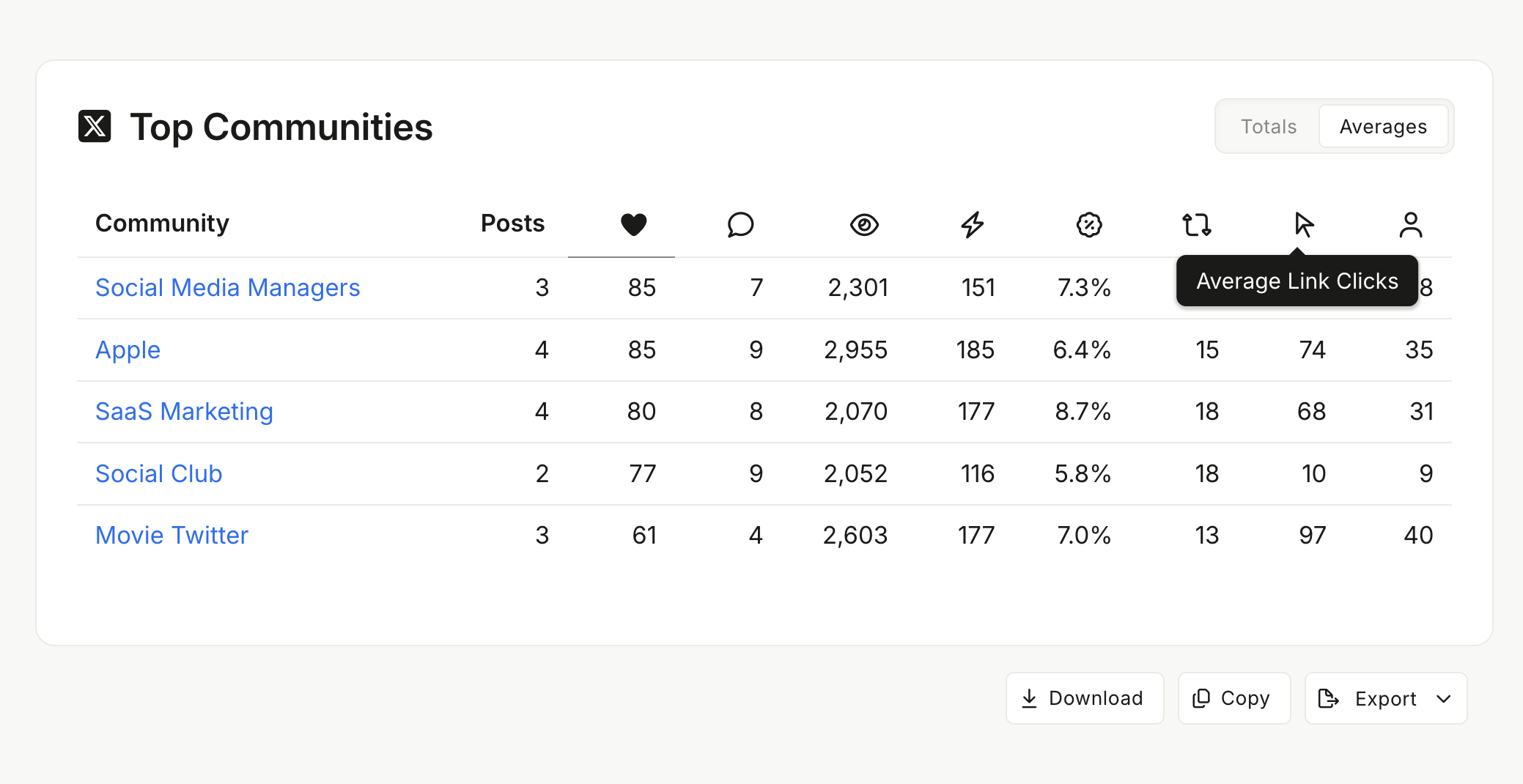Open the SaaS Marketing community link
Image resolution: width=1523 pixels, height=784 pixels.
[184, 412]
